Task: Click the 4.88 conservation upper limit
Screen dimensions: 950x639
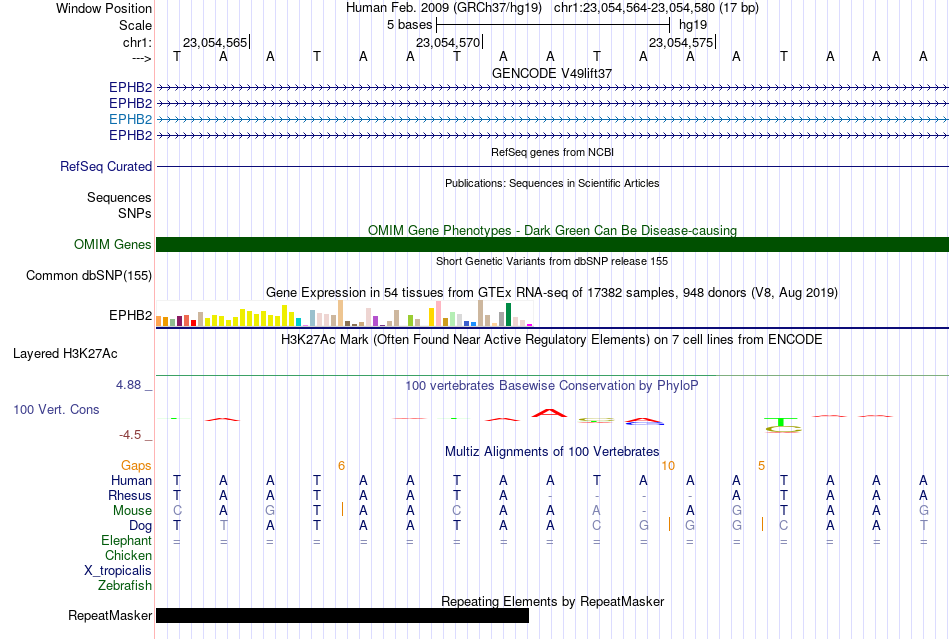Action: click(128, 385)
